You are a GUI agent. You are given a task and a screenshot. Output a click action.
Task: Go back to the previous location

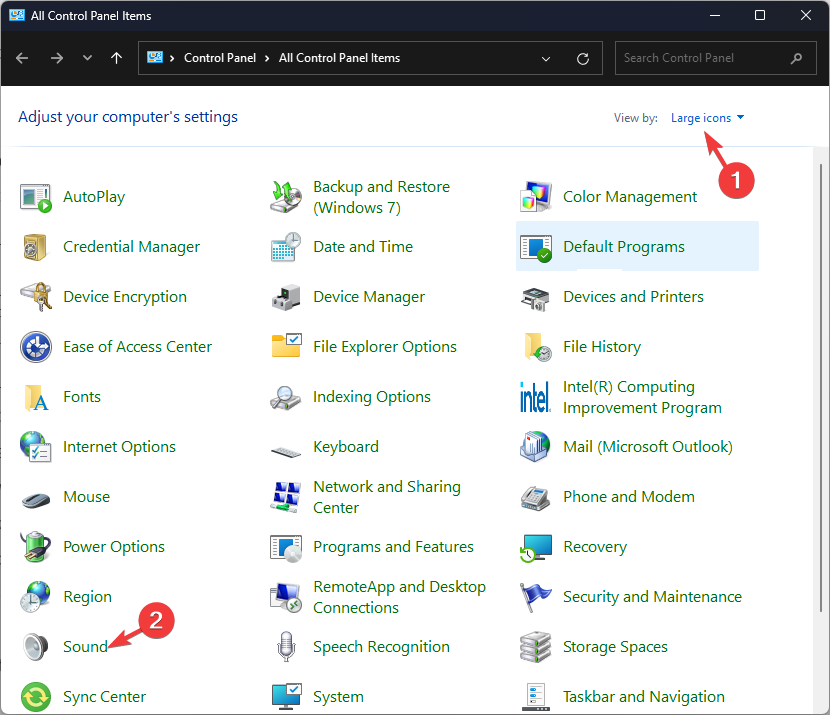(23, 58)
